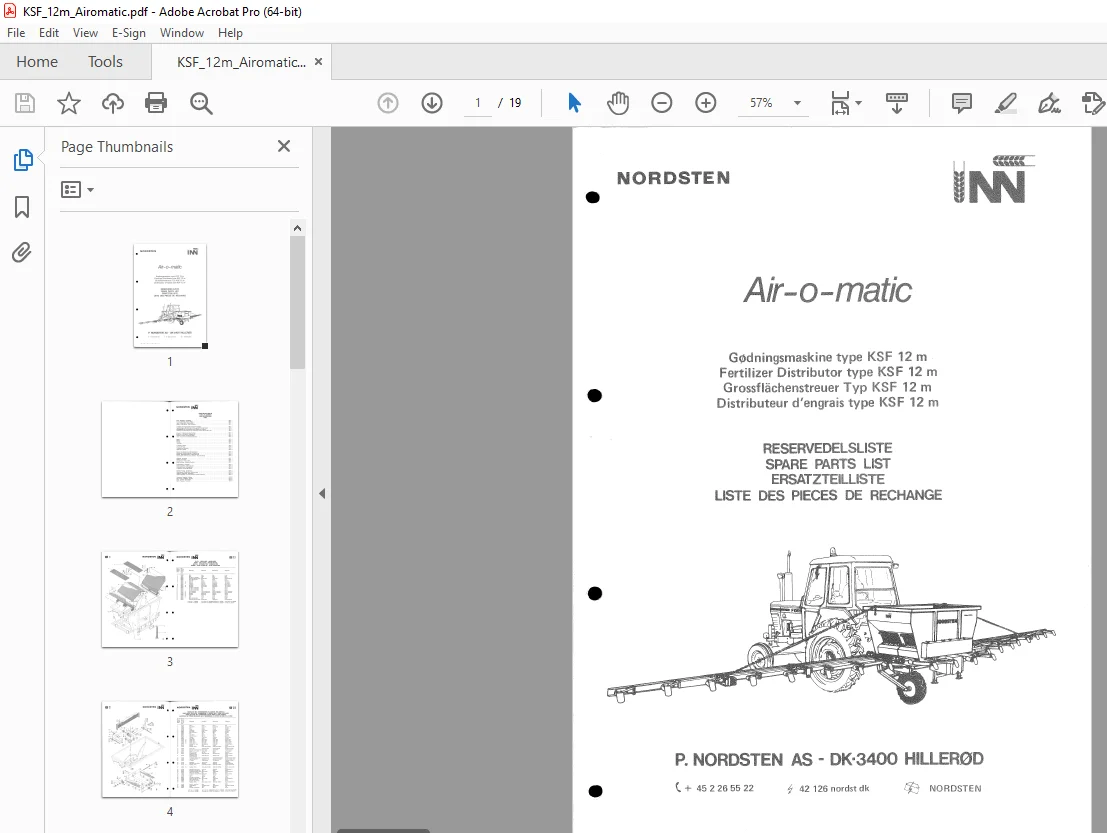Click the SPARE PARTS LIST text
1107x833 pixels.
[827, 464]
